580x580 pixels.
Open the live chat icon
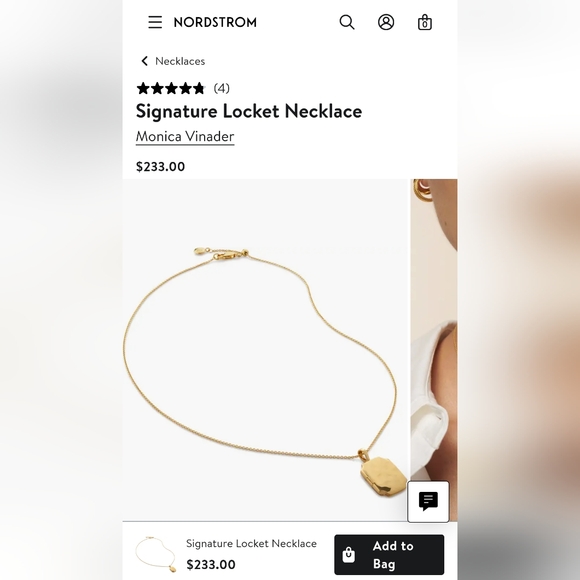click(428, 502)
